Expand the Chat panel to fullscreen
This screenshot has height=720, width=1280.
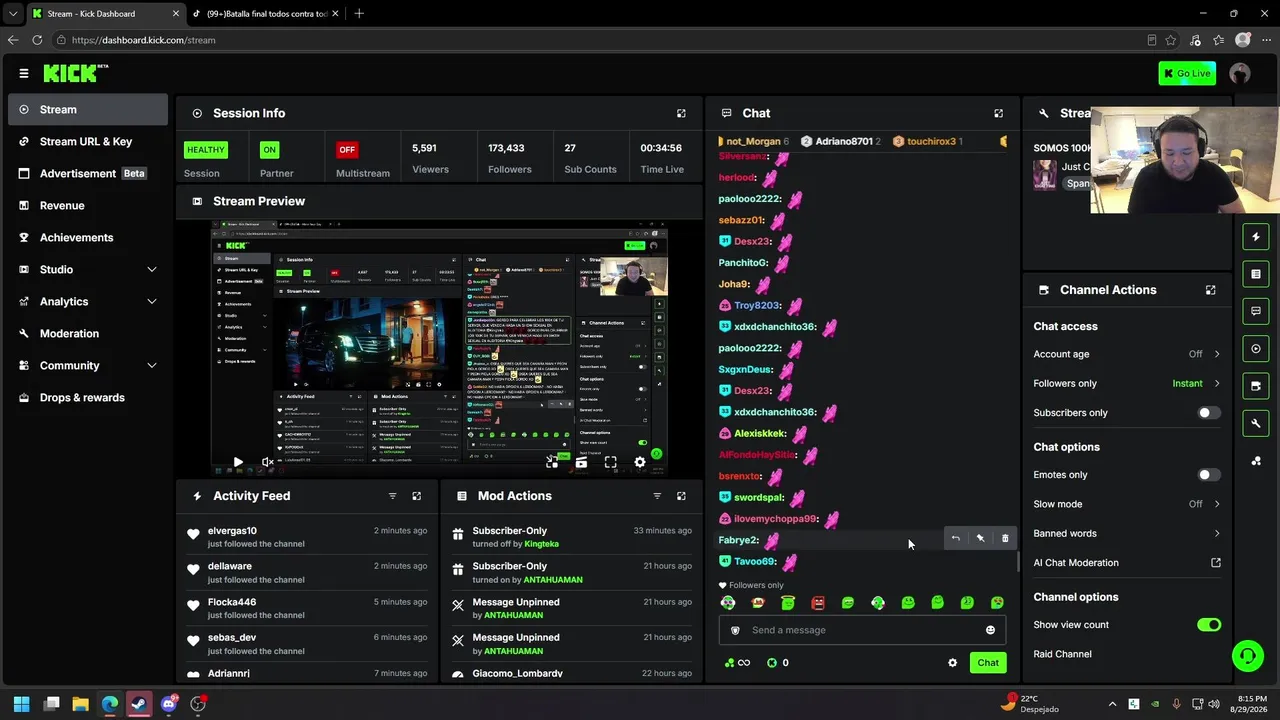(998, 113)
